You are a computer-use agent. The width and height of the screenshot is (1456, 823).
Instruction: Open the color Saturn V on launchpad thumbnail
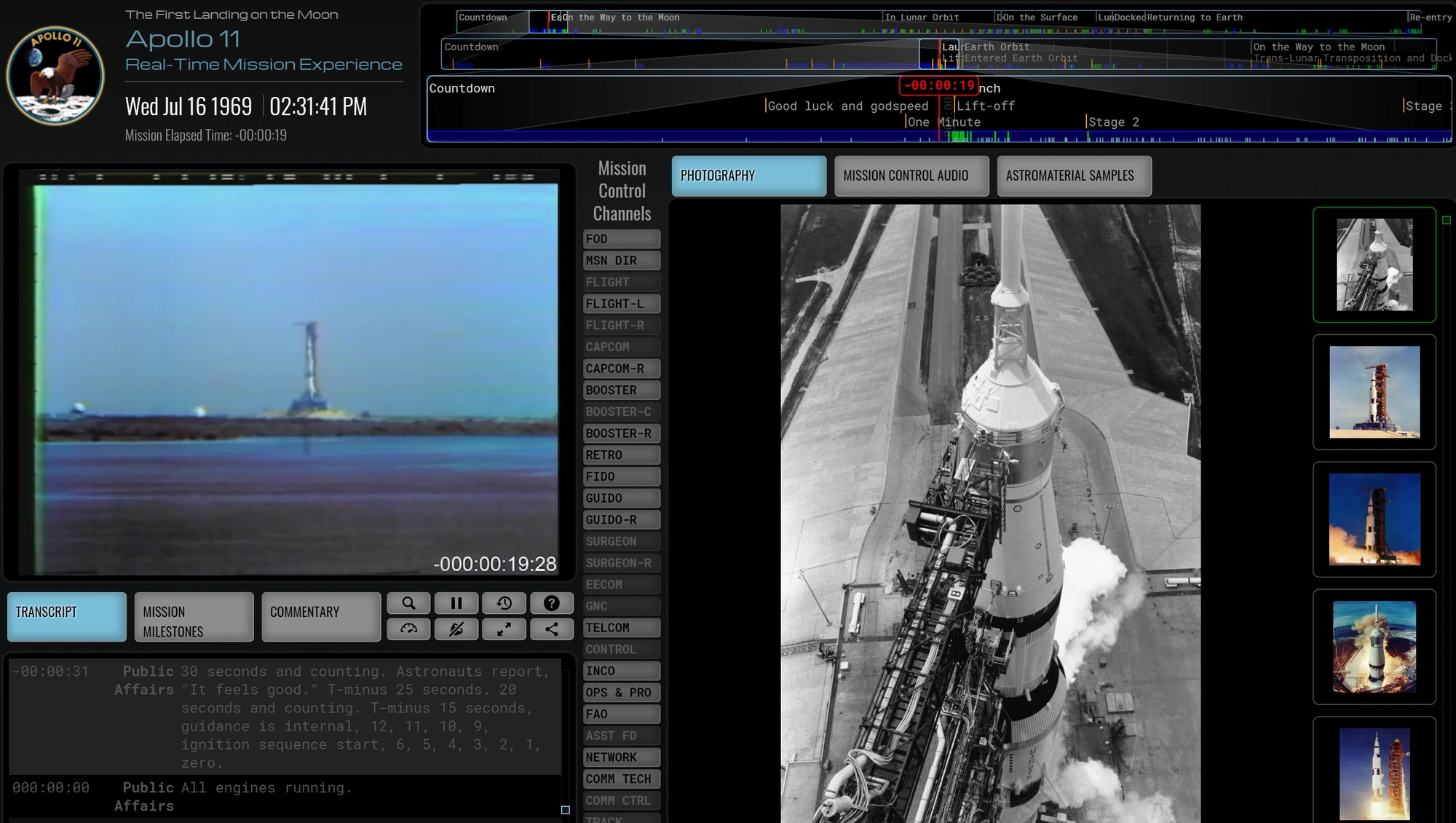tap(1374, 393)
